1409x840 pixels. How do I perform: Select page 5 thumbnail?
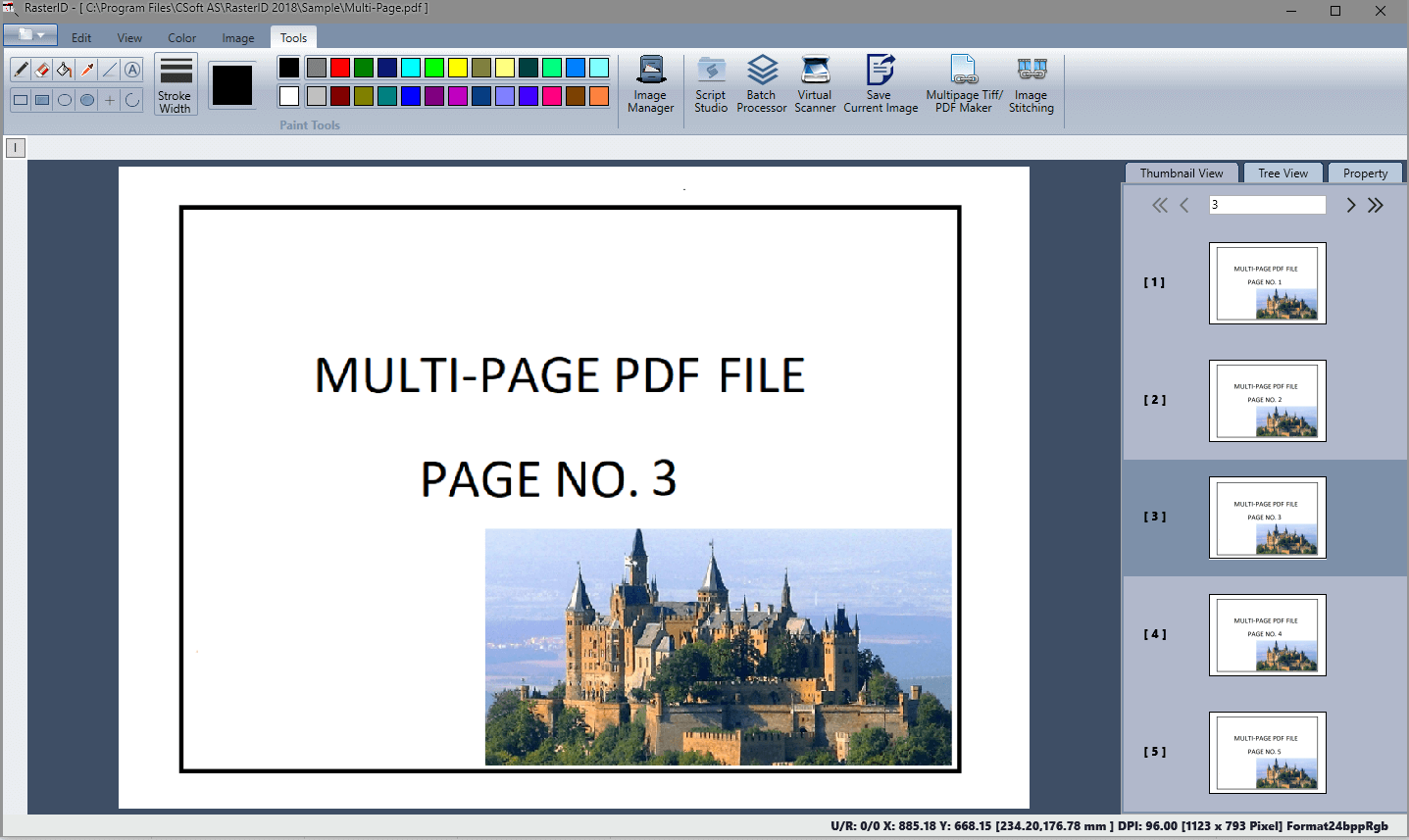pyautogui.click(x=1267, y=753)
